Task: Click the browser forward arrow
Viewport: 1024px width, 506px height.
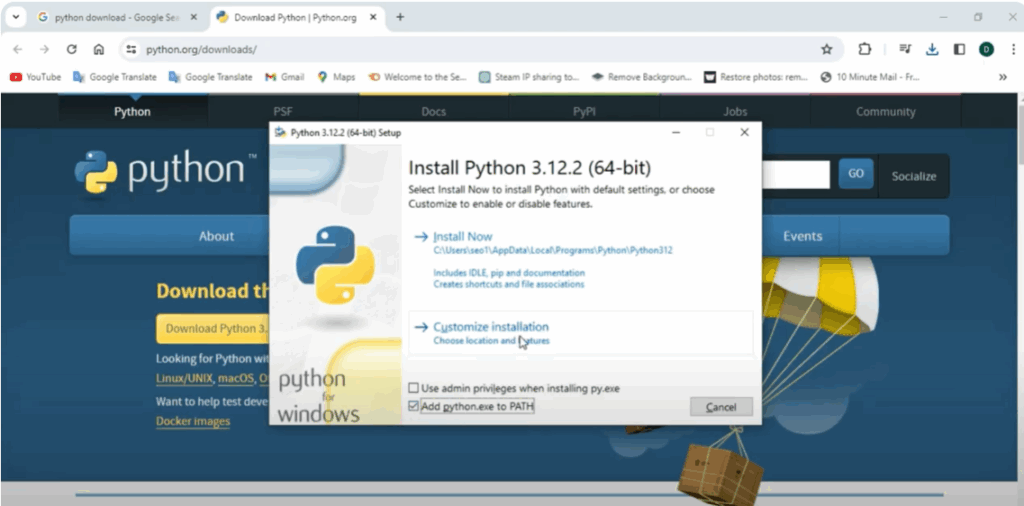Action: click(44, 50)
